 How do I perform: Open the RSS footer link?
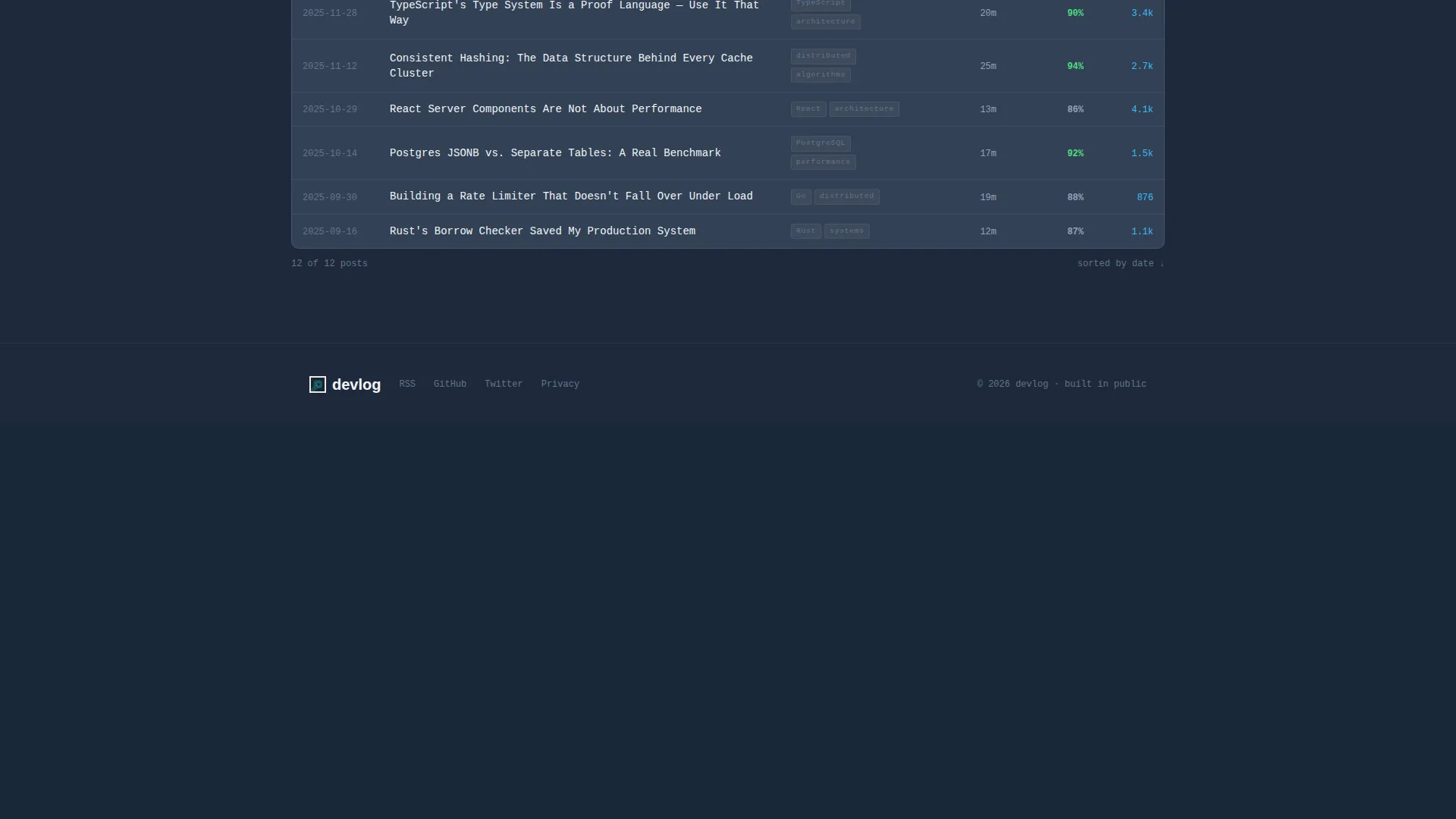[407, 384]
